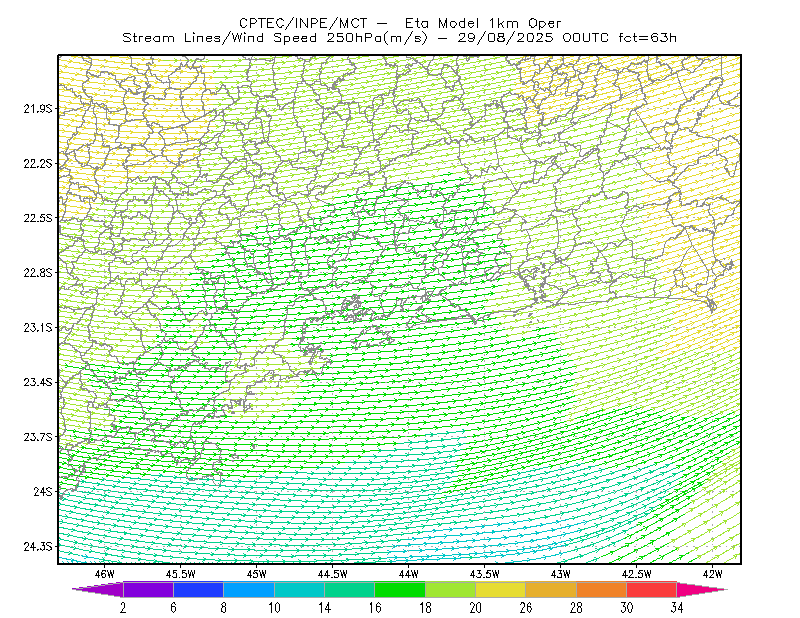This screenshot has height=618, width=800.
Task: Click the 46W longitude axis label
Action: tap(105, 574)
